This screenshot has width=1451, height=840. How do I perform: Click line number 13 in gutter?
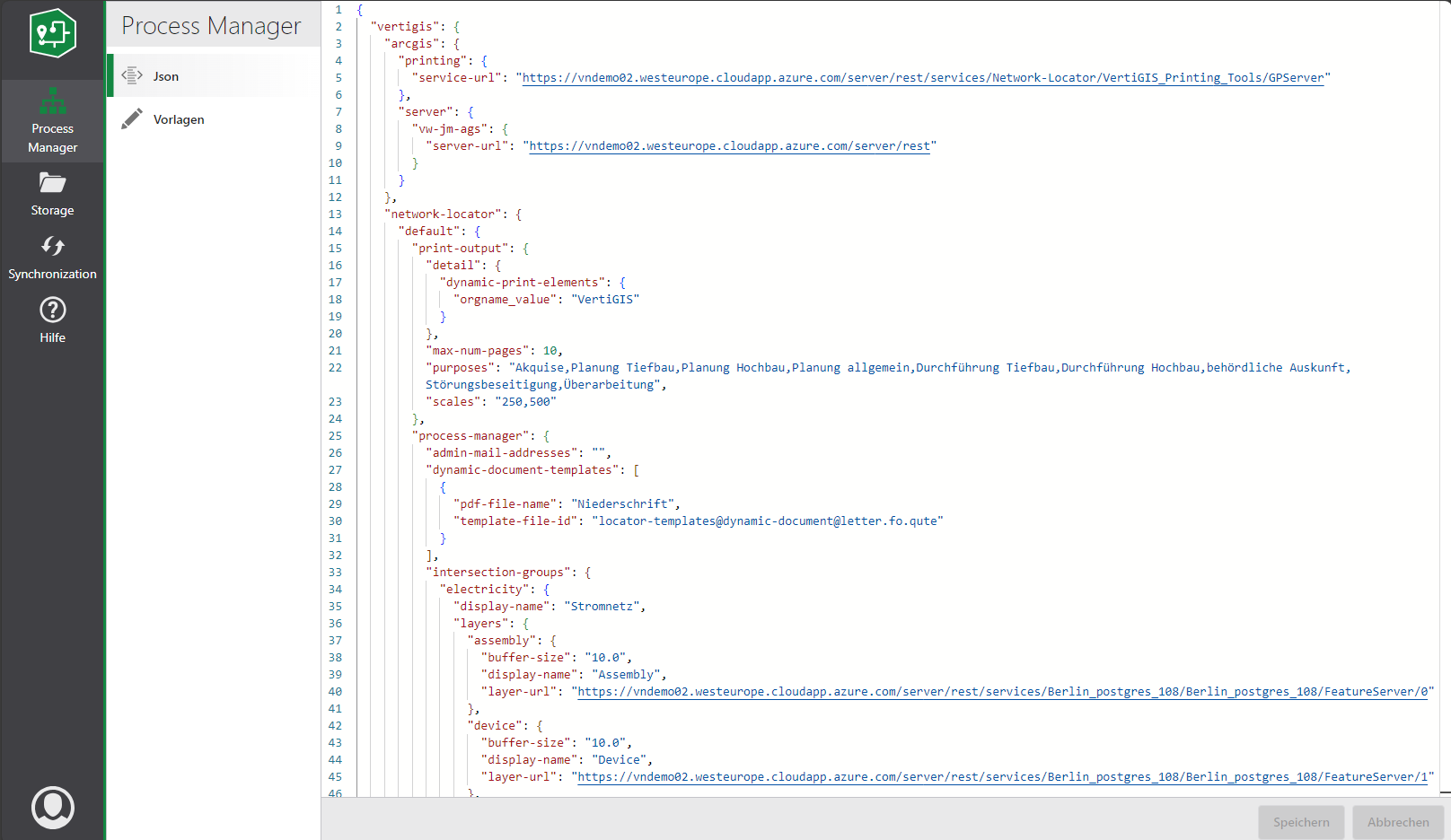(335, 214)
